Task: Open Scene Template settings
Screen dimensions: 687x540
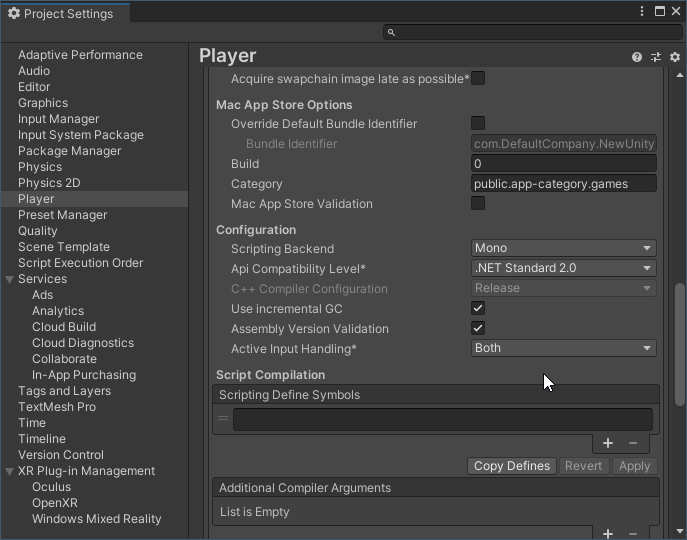Action: 64,247
